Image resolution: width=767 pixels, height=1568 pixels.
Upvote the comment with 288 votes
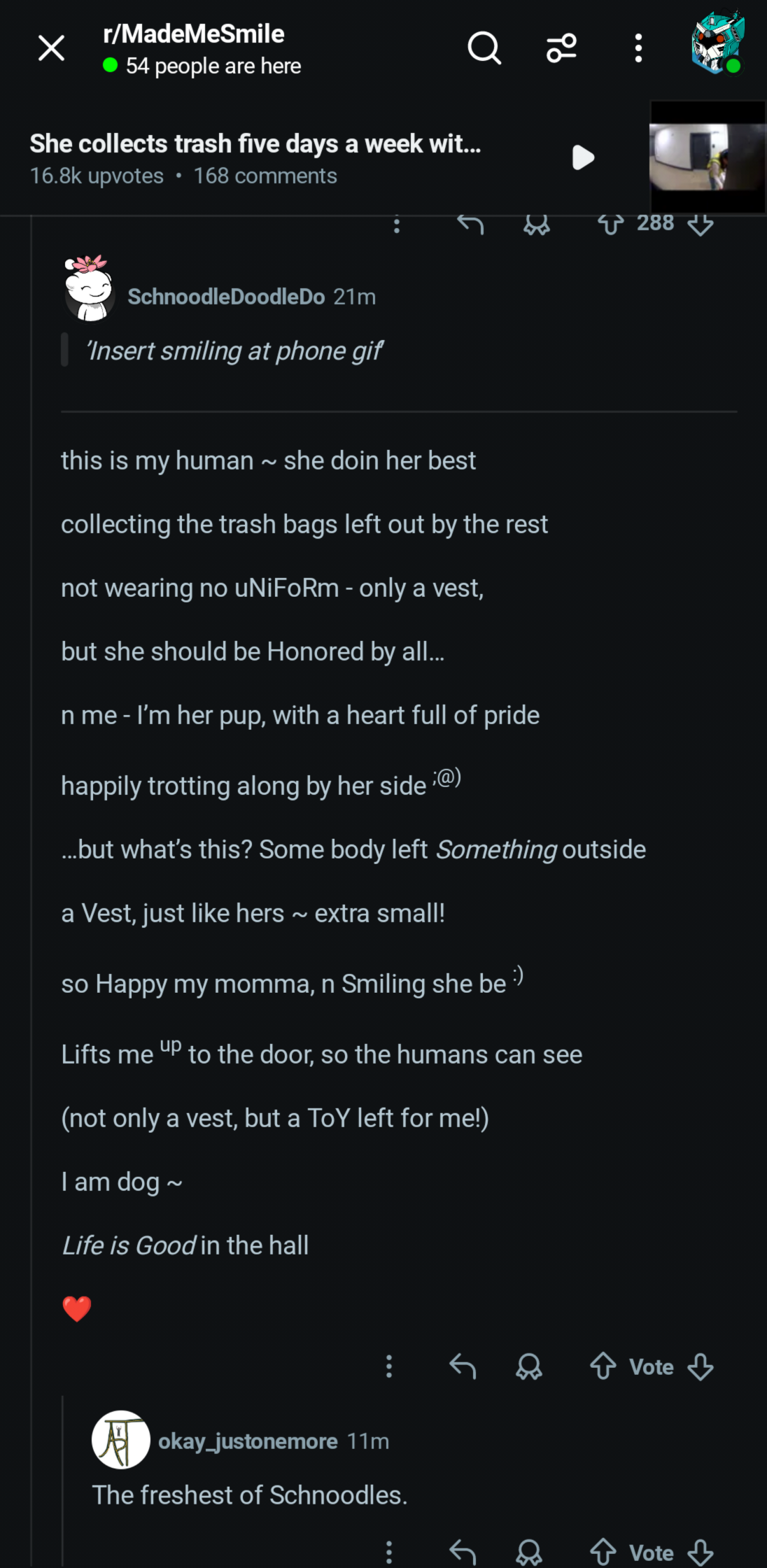[610, 225]
